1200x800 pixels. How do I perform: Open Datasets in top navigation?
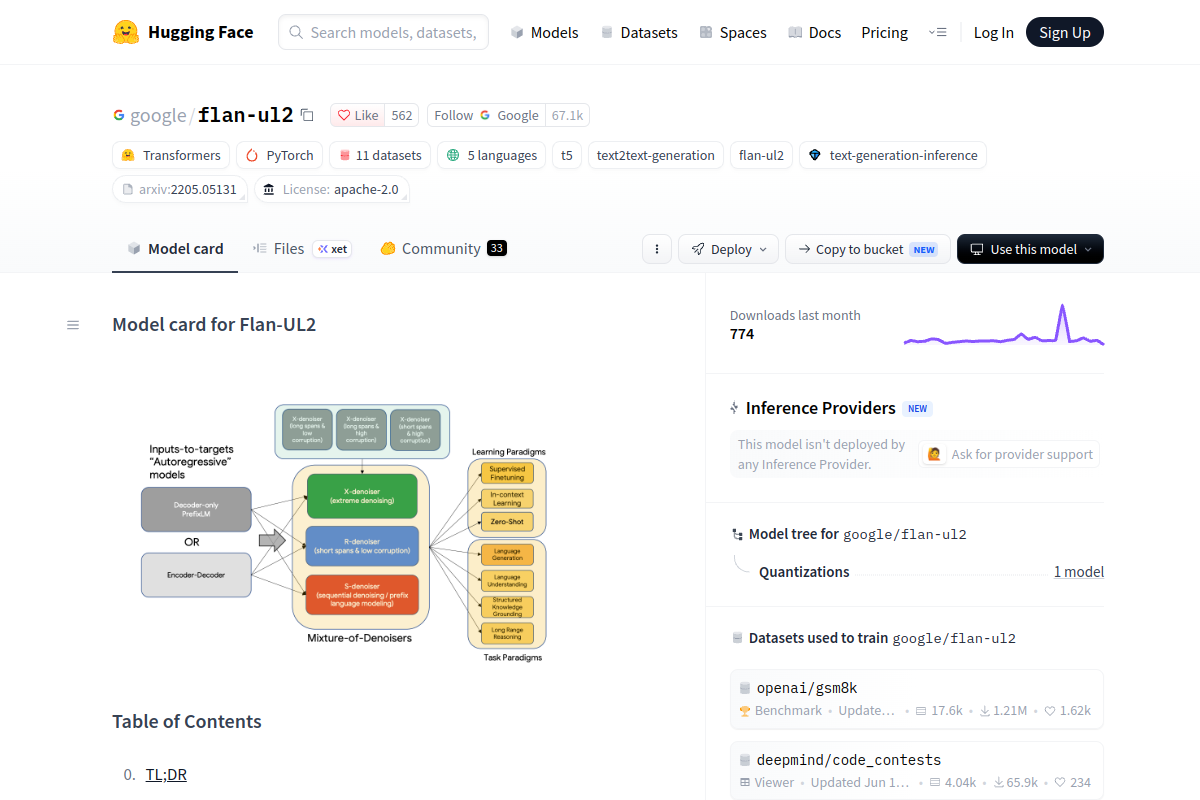point(639,32)
